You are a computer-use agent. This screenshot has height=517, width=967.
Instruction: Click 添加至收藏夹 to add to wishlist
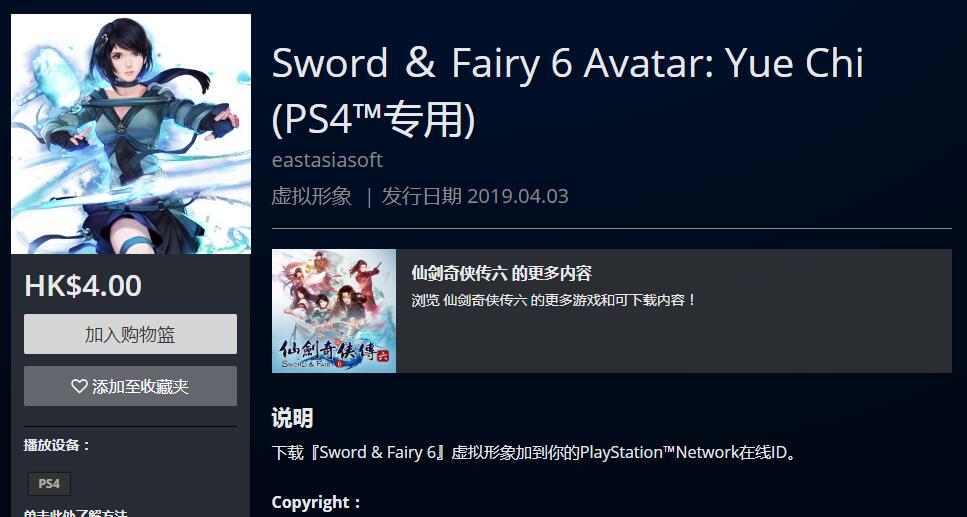(x=130, y=386)
